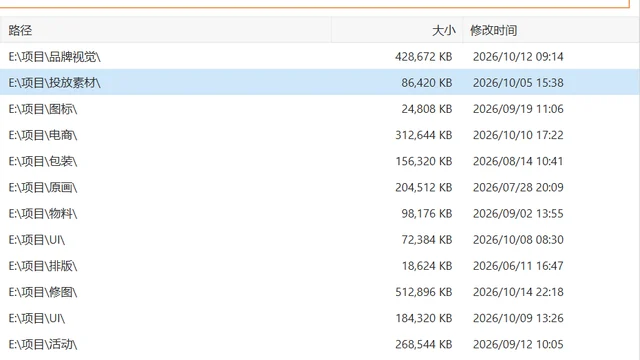
Task: Select the E:\项目\UI\ path sized 72,384 KB
Action: pyautogui.click(x=37, y=240)
